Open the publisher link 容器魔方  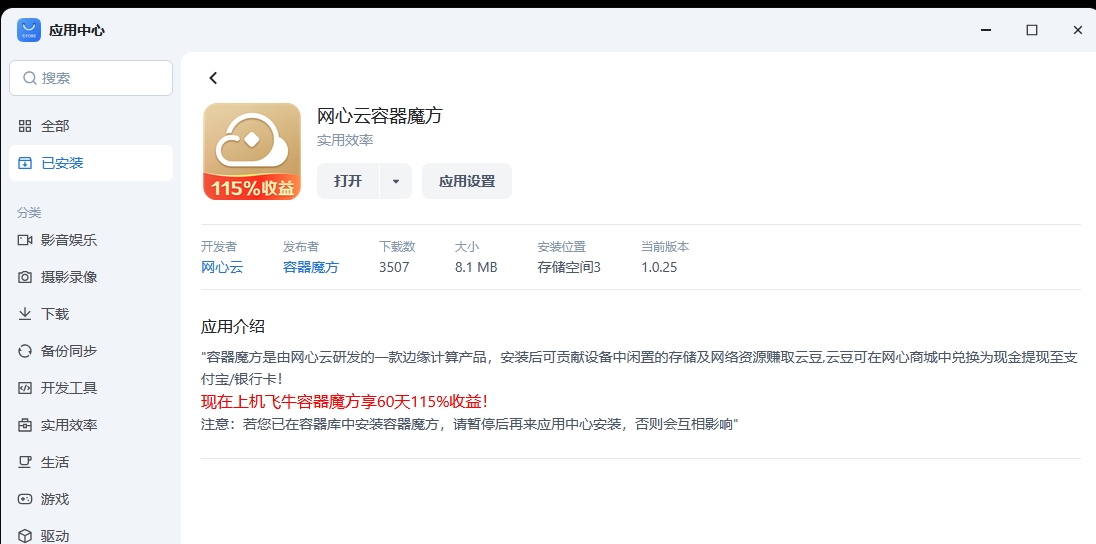pos(311,267)
